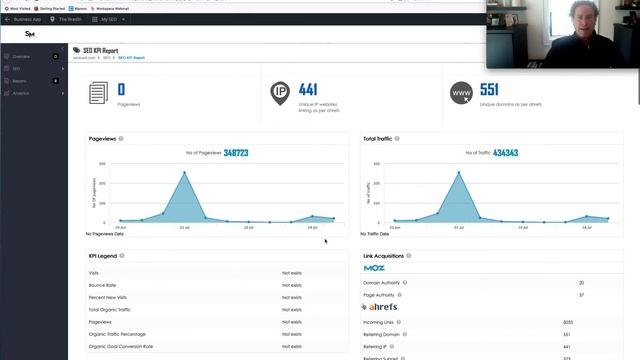The image size is (640, 360).
Task: Expand the My SEO dropdown arrow
Action: pyautogui.click(x=123, y=19)
